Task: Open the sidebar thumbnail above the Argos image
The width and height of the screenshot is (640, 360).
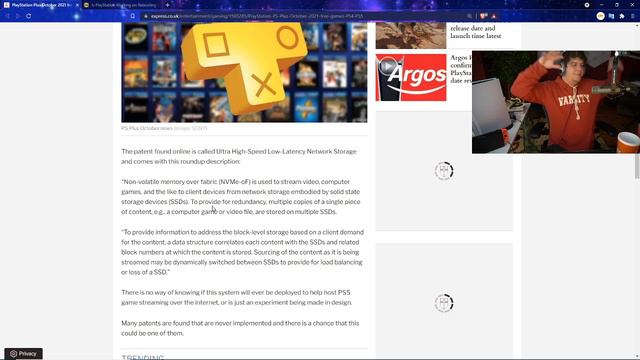Action: [411, 36]
